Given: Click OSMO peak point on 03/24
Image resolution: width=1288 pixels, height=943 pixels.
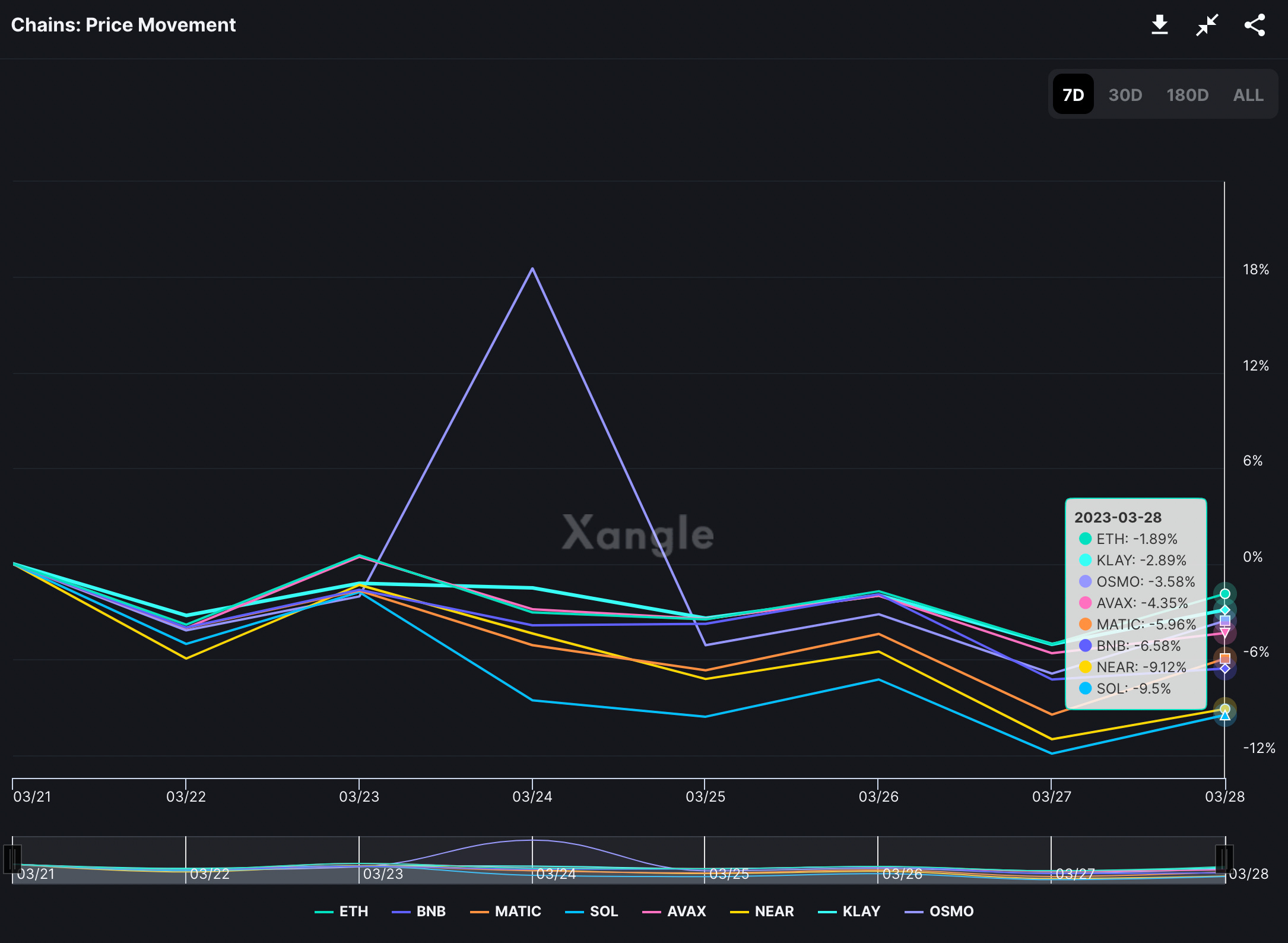Looking at the screenshot, I should [x=532, y=268].
